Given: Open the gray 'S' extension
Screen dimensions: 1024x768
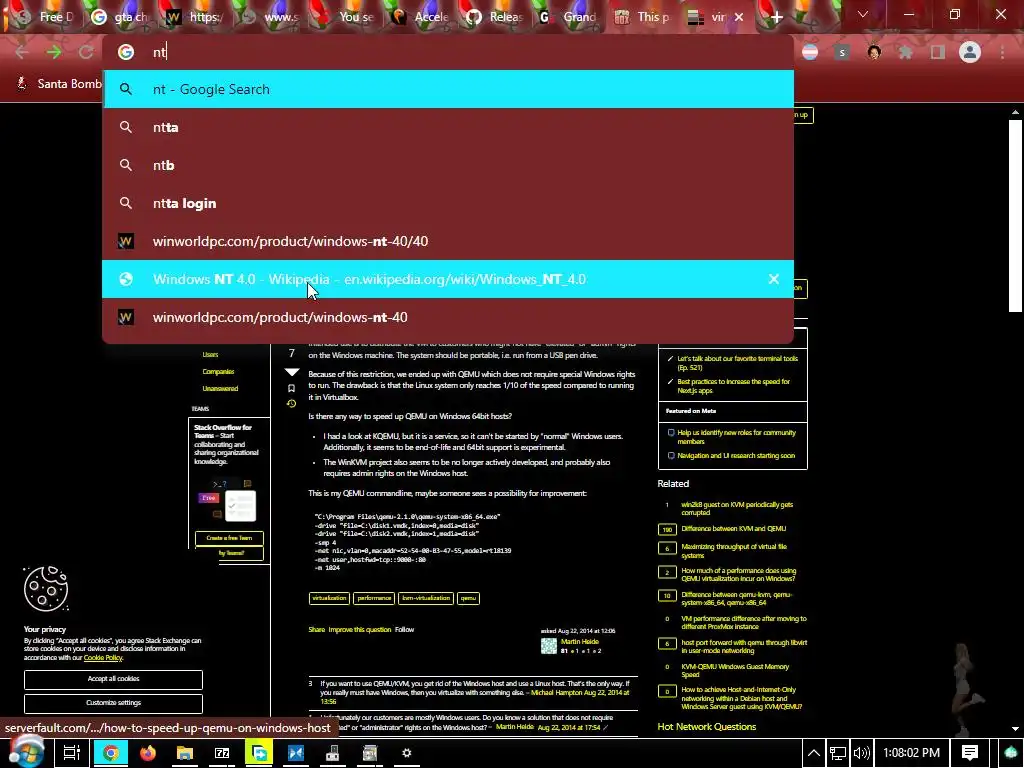Looking at the screenshot, I should [842, 52].
